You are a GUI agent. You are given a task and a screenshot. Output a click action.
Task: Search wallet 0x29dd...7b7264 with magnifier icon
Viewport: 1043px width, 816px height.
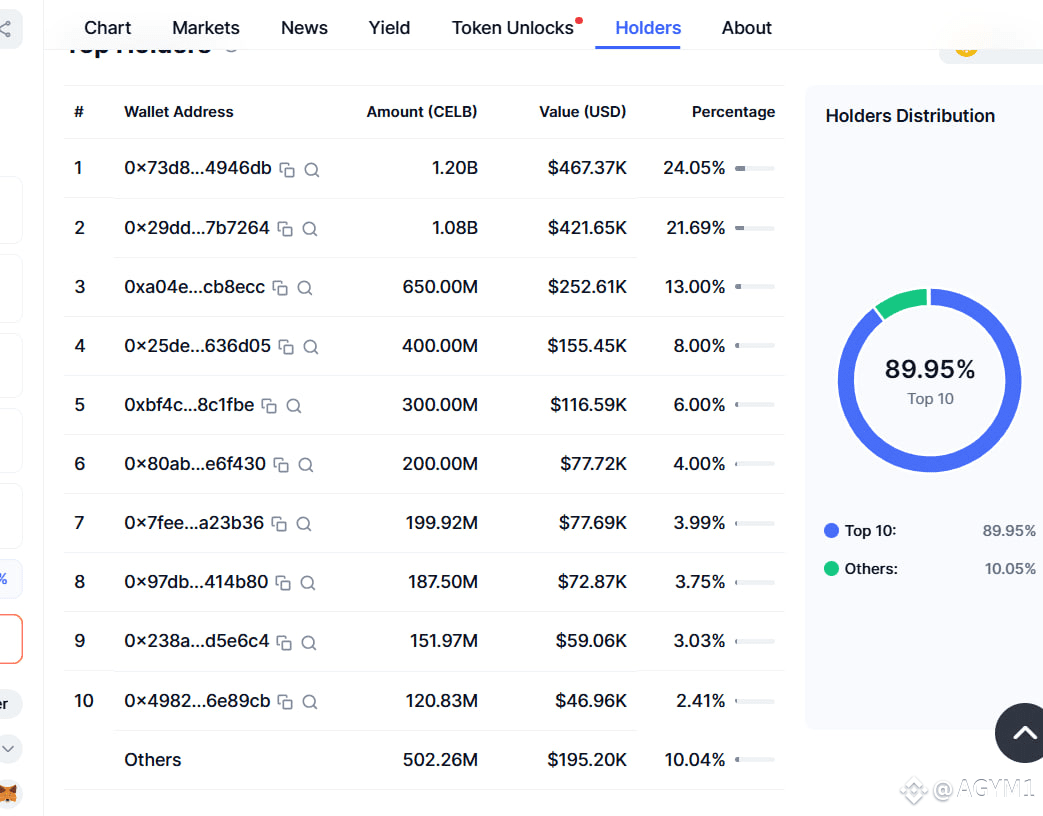[x=309, y=229]
